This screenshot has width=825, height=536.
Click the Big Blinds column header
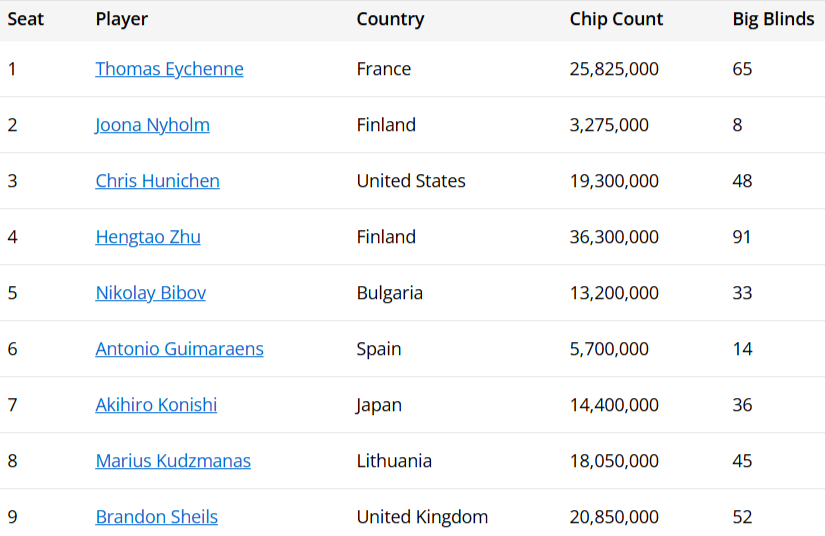[773, 19]
